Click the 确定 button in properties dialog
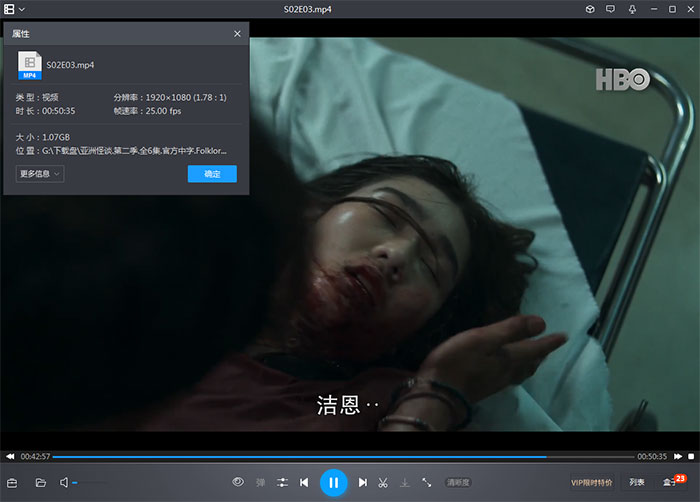 212,174
